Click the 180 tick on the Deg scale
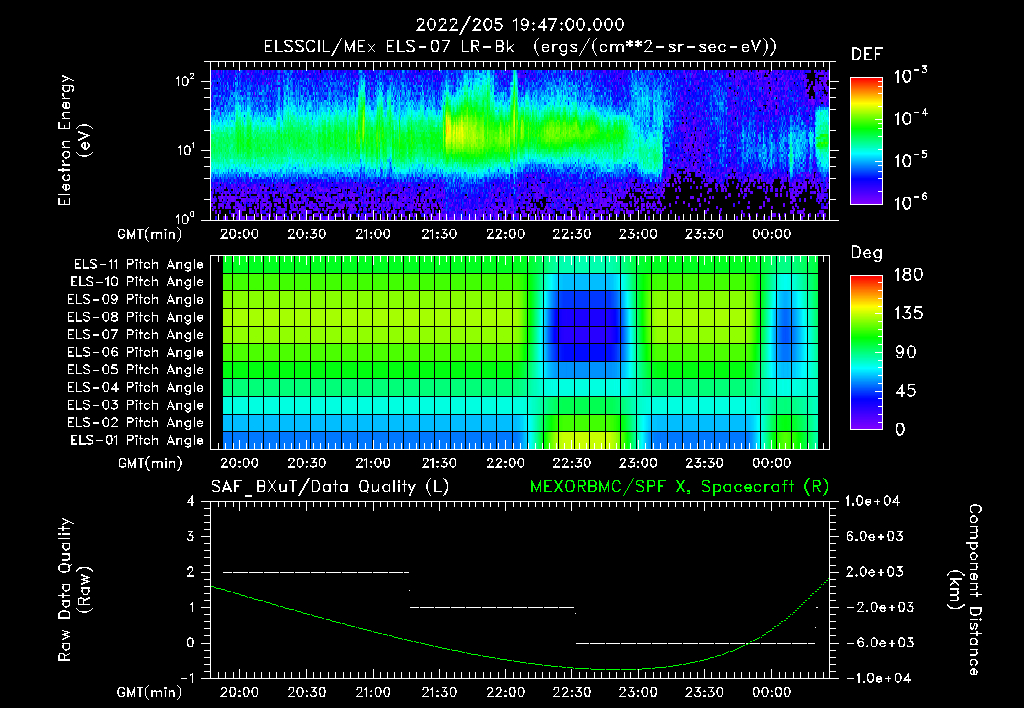 pyautogui.click(x=908, y=275)
